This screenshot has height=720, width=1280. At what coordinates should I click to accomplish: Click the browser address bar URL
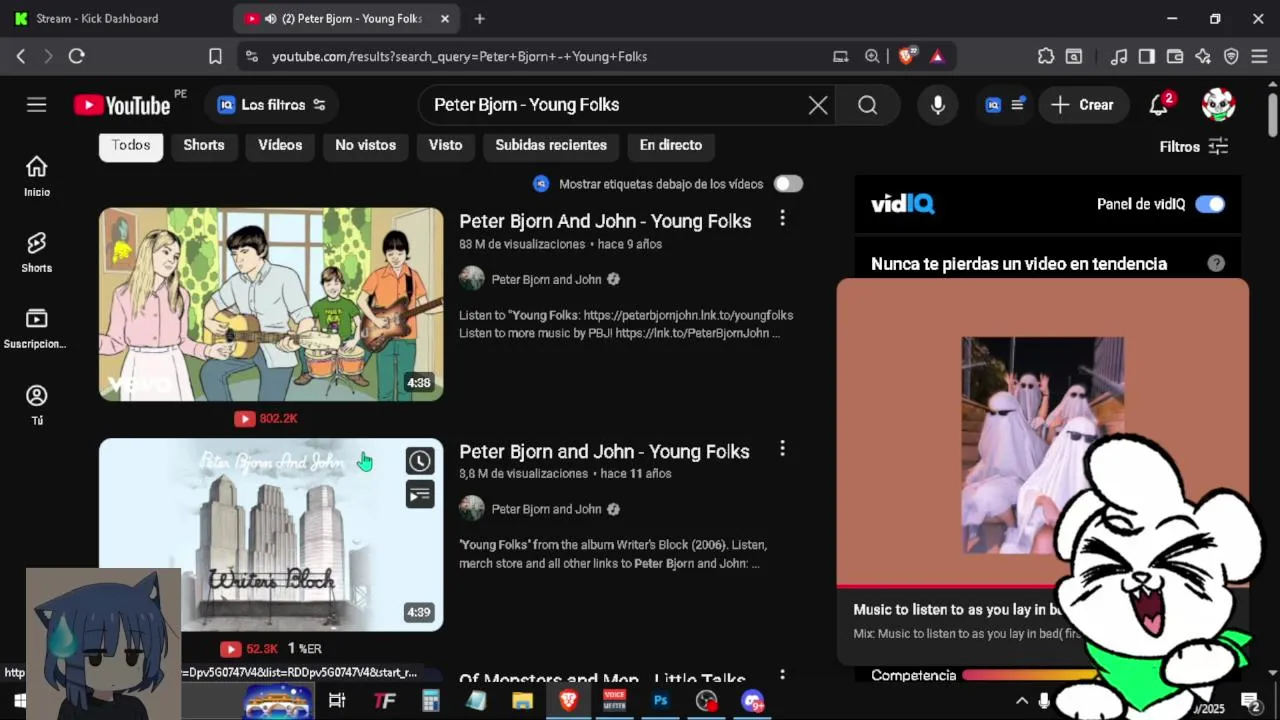(x=459, y=56)
